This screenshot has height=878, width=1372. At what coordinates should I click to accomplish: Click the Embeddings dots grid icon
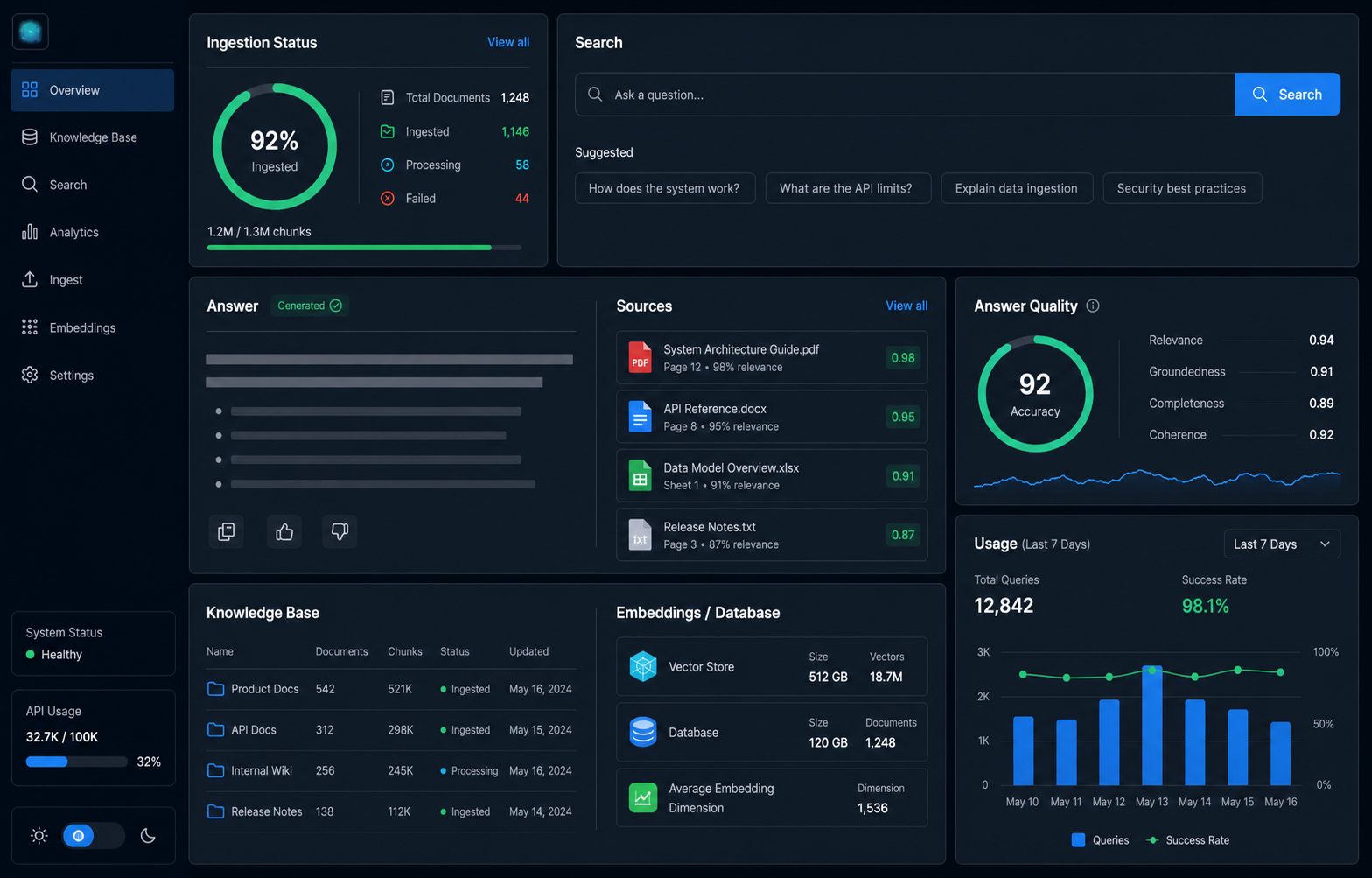(30, 327)
